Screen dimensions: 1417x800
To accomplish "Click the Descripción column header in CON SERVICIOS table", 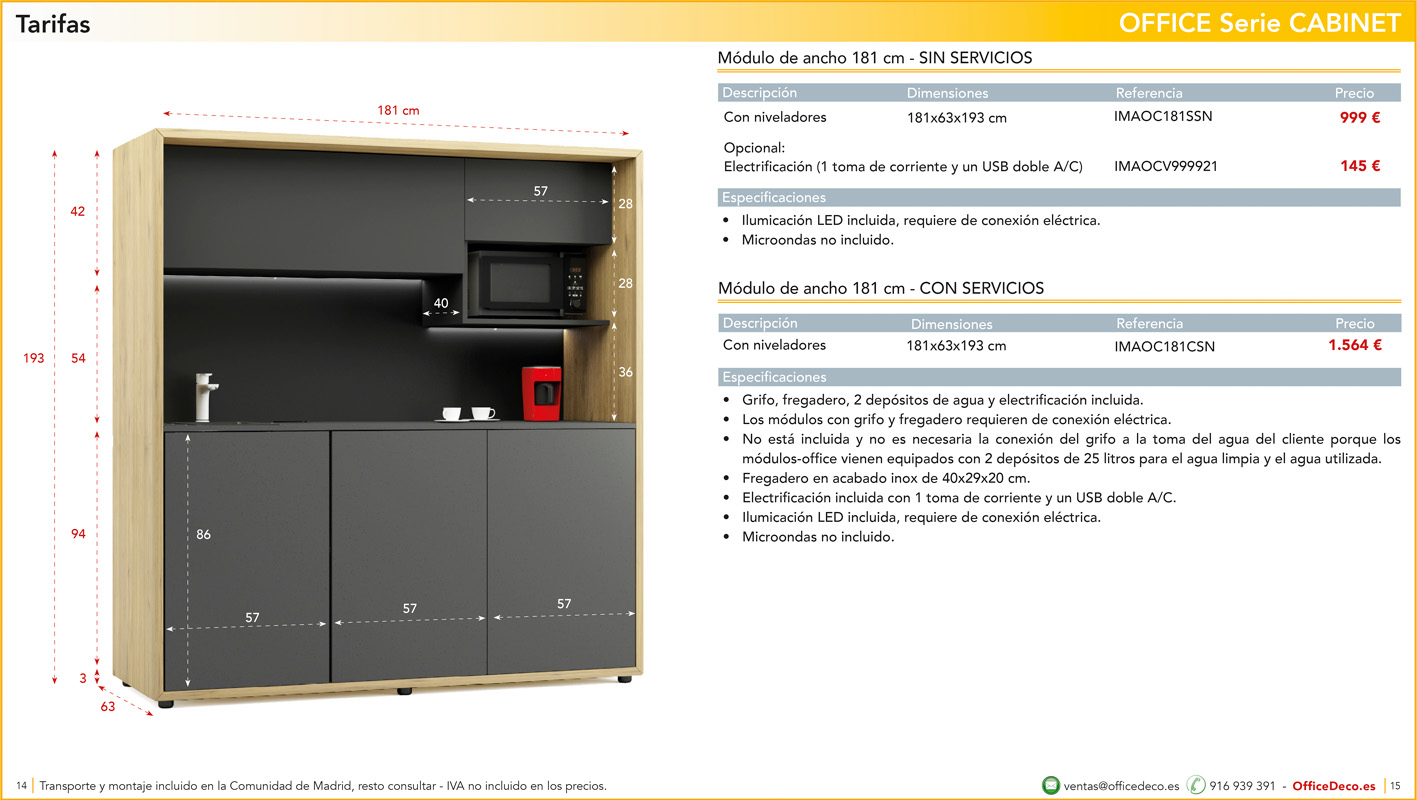I will click(760, 323).
